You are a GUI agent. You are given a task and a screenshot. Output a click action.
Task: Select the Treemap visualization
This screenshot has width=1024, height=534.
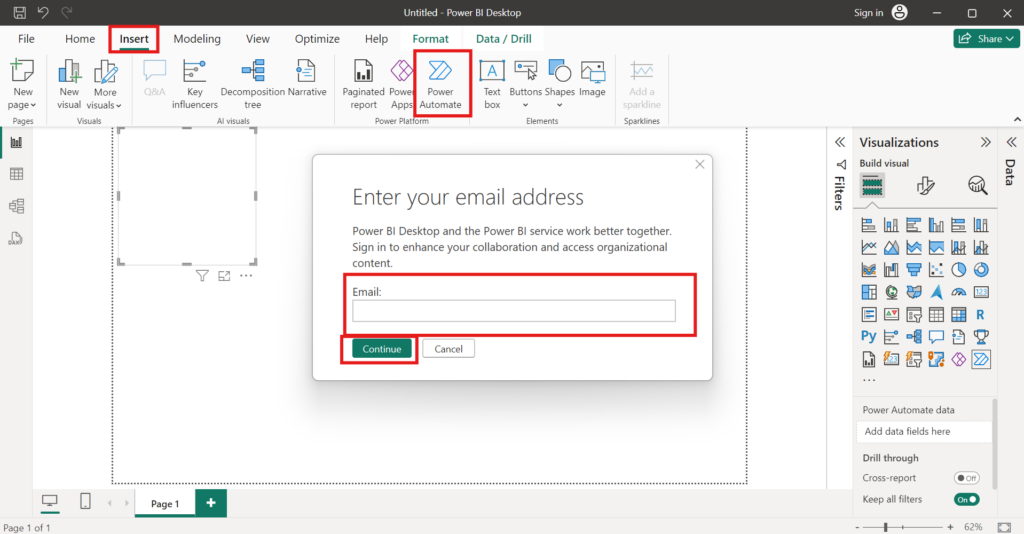[x=869, y=292]
